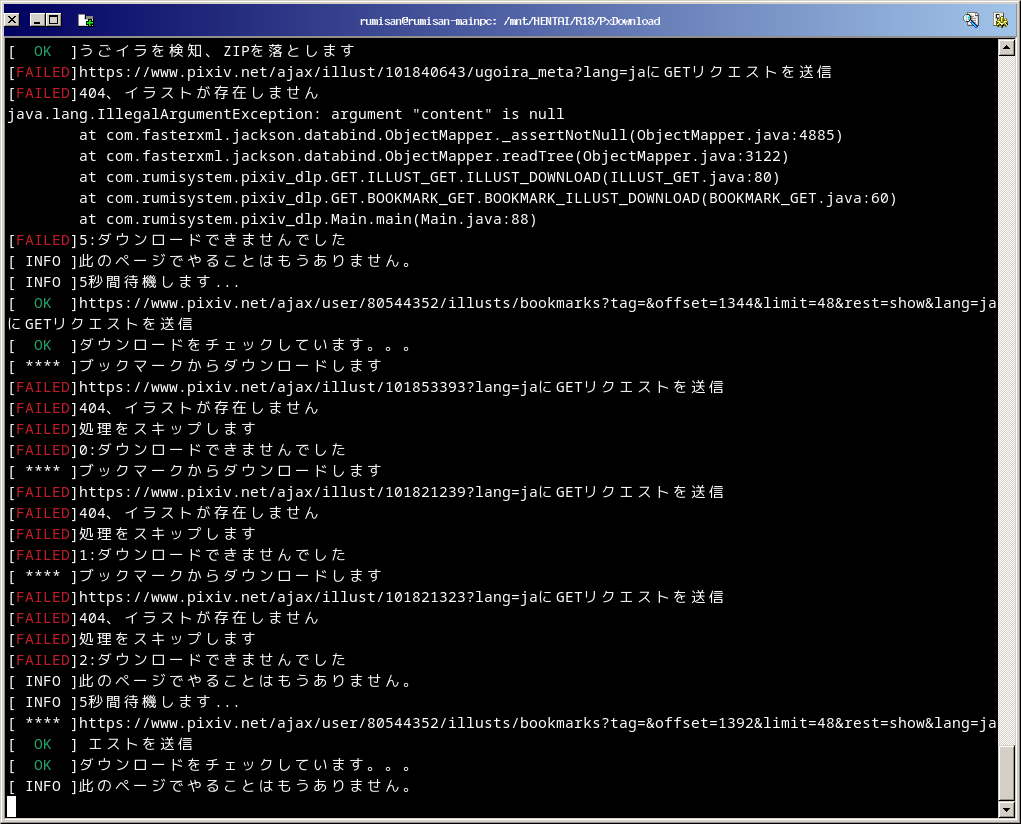This screenshot has width=1021, height=824.
Task: Click the BOOKMARK_GET.java:60 stack trace line
Action: (488, 198)
